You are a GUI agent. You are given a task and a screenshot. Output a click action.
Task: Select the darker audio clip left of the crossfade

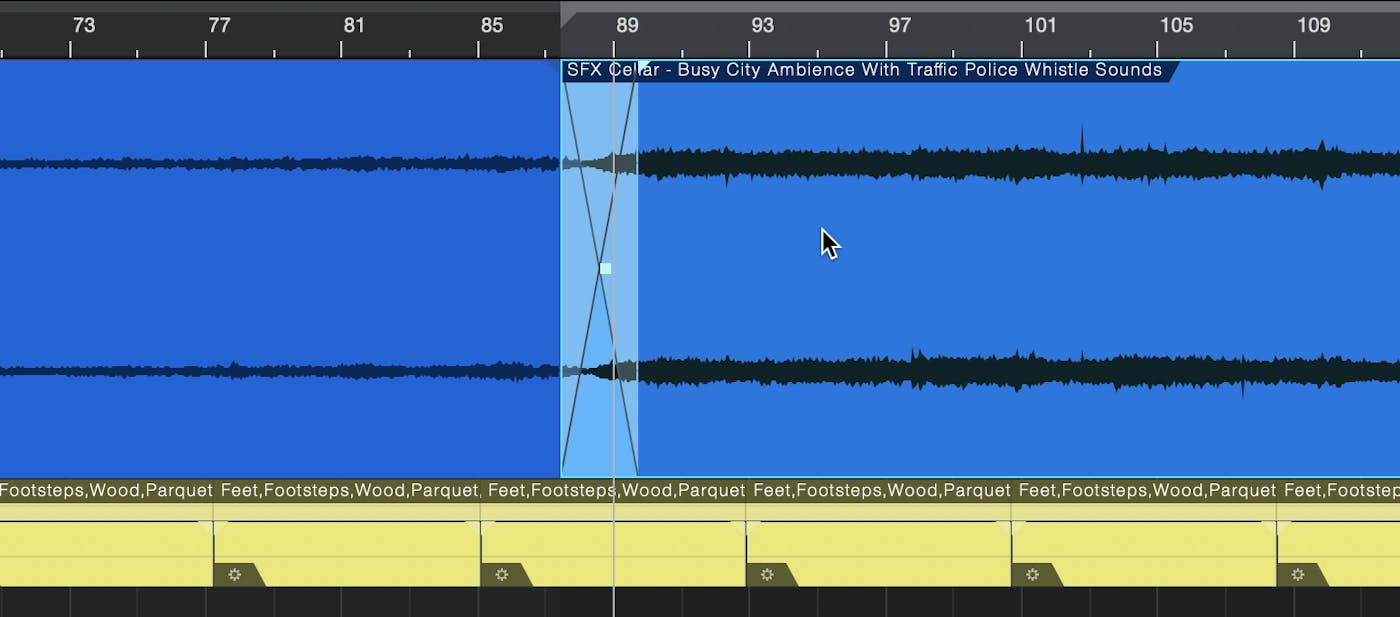tap(280, 268)
